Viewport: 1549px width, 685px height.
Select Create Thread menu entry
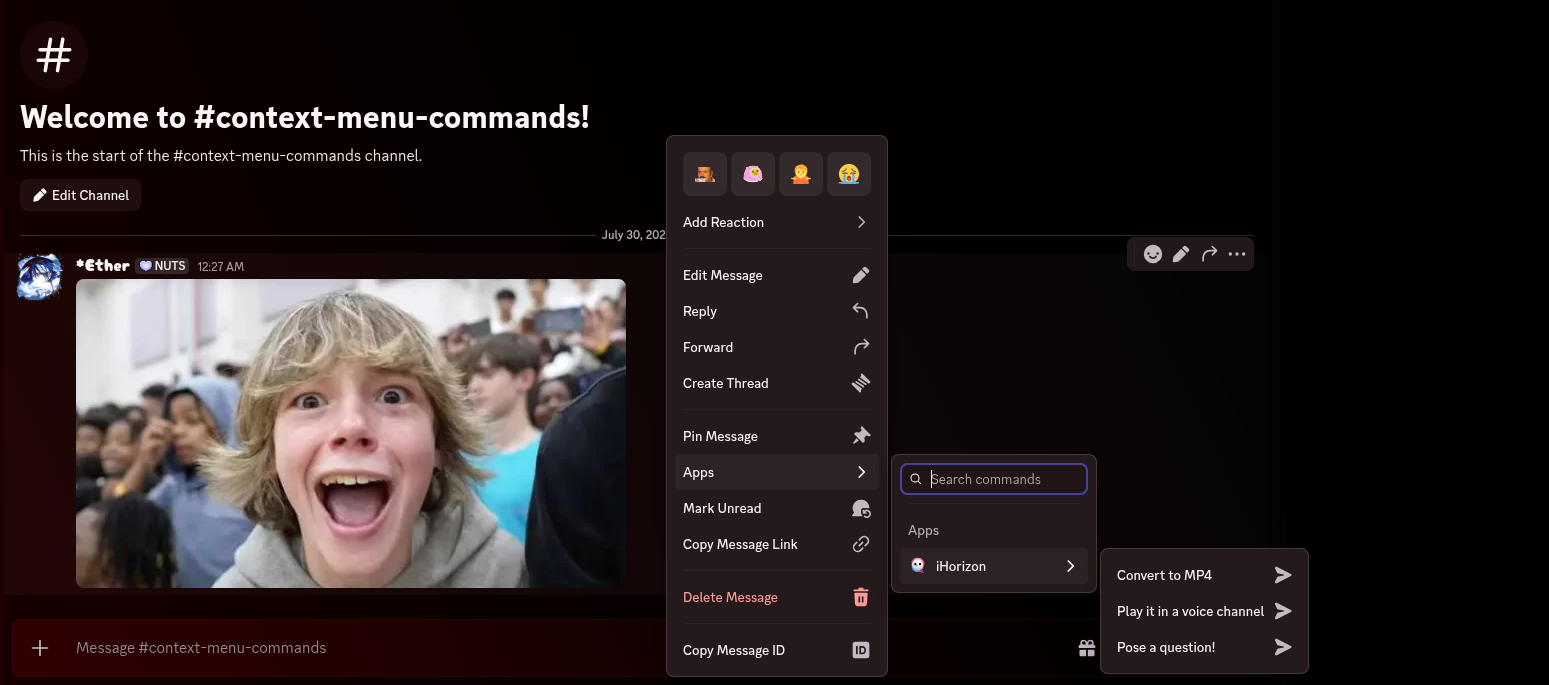777,383
